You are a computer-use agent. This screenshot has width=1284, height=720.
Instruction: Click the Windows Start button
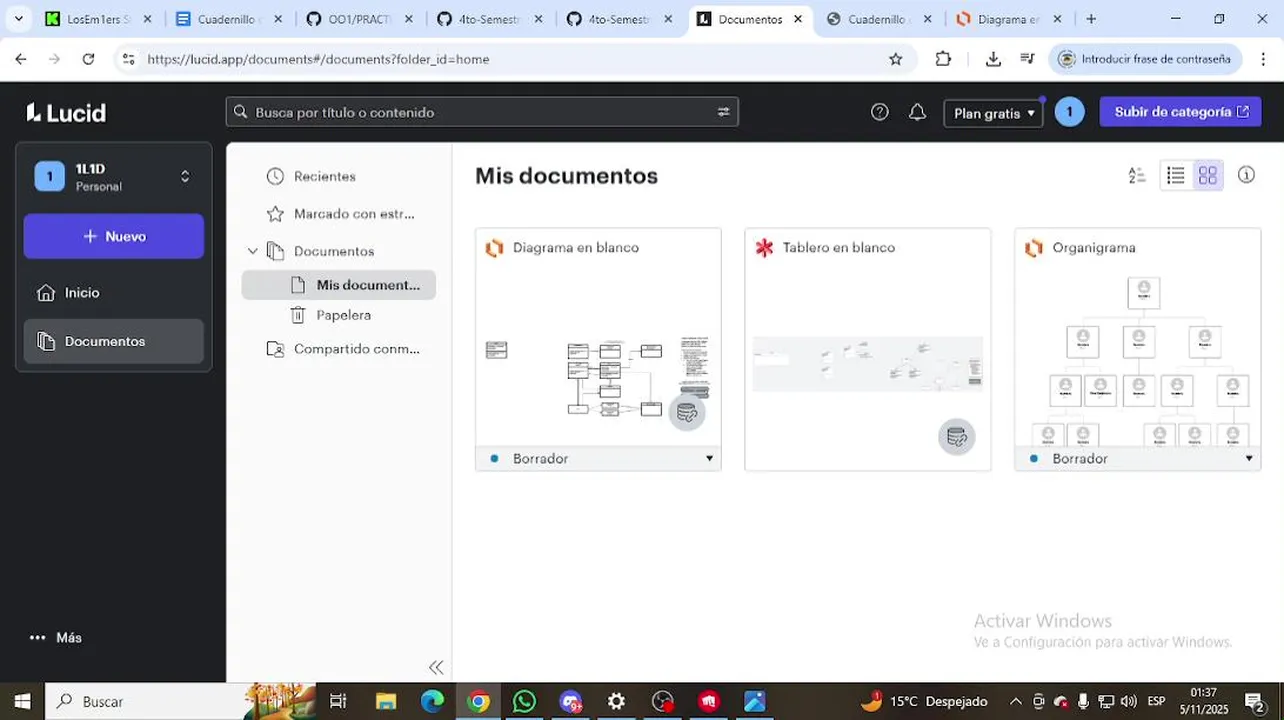click(x=22, y=701)
